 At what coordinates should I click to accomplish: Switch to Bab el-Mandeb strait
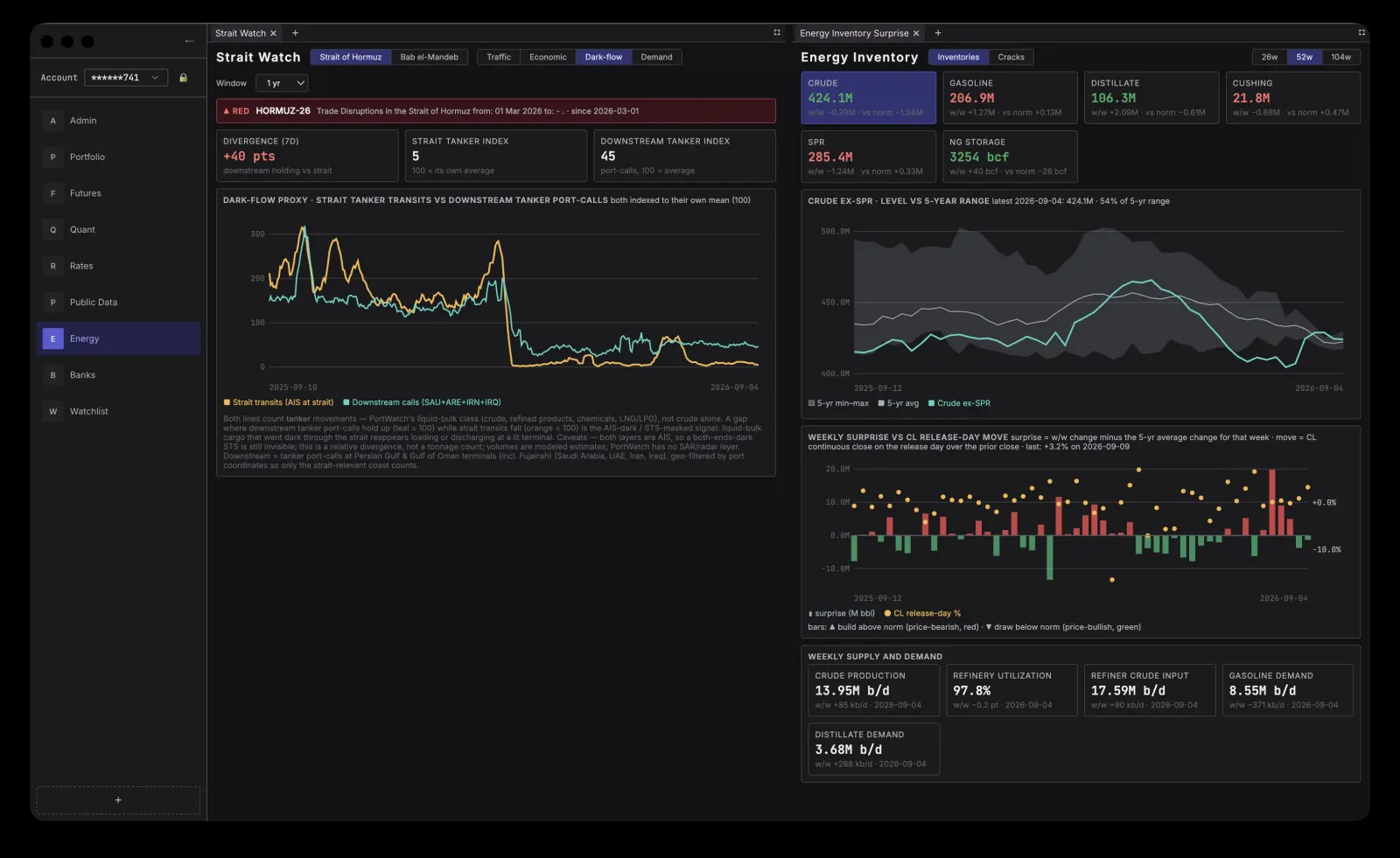click(430, 57)
